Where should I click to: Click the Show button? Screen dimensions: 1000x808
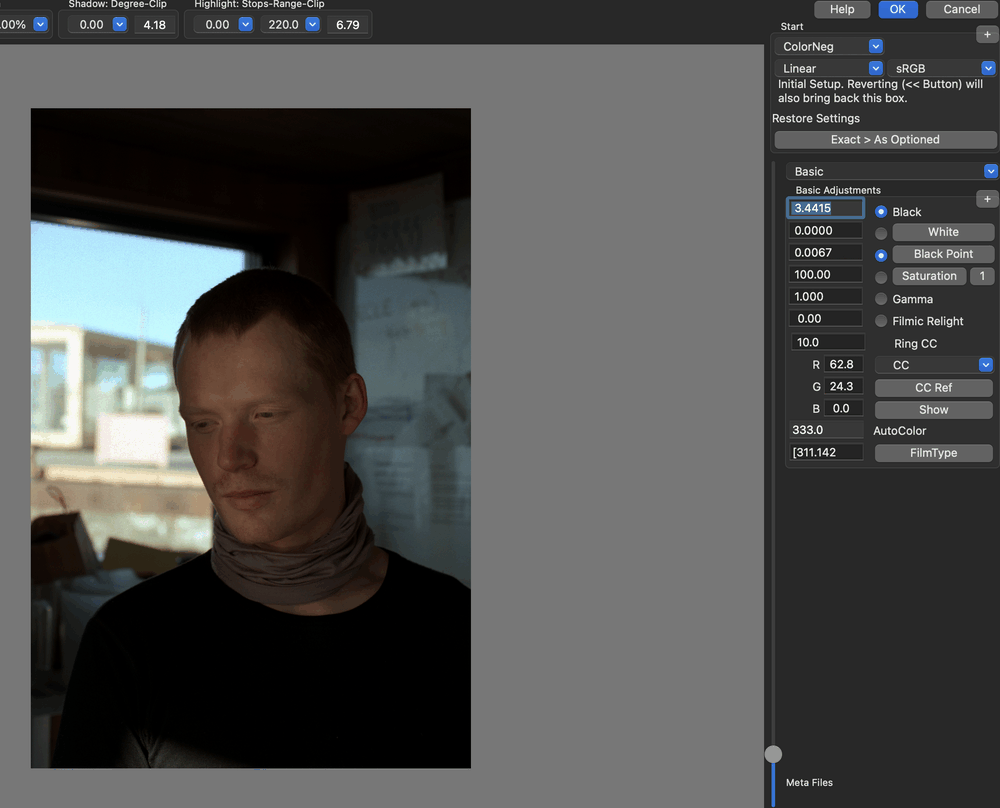click(934, 409)
